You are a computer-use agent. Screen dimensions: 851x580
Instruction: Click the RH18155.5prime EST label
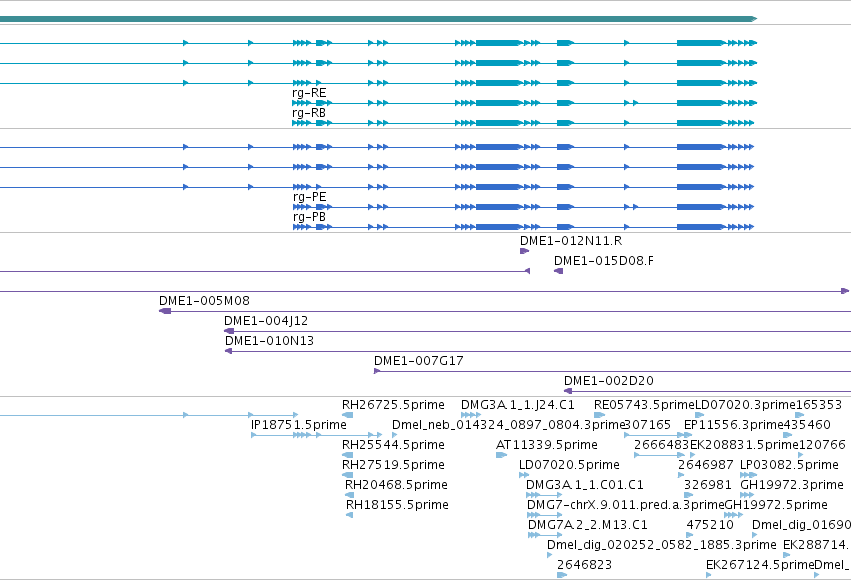pyautogui.click(x=397, y=505)
